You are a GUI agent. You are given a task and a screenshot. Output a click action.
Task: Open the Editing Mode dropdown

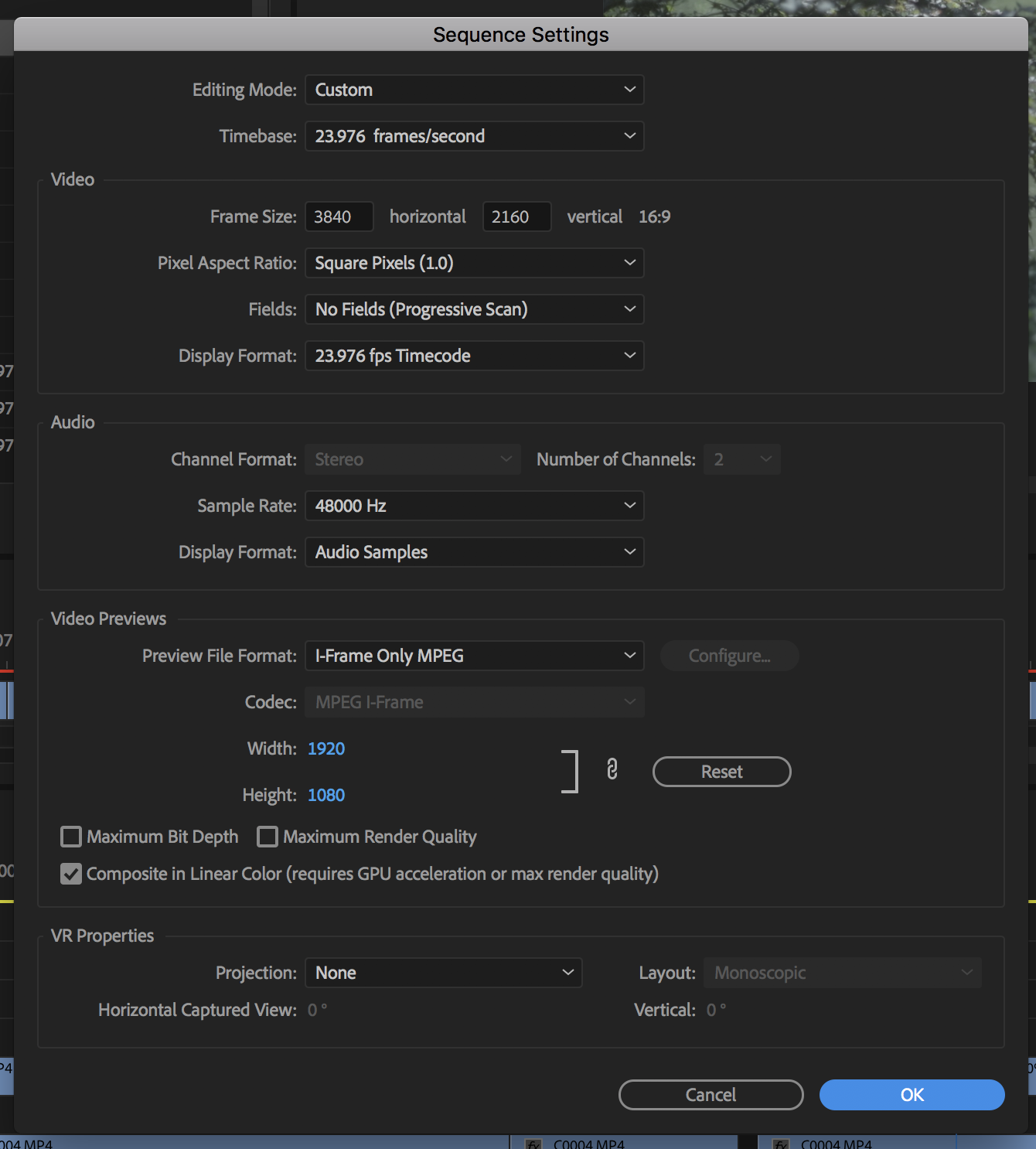(474, 90)
